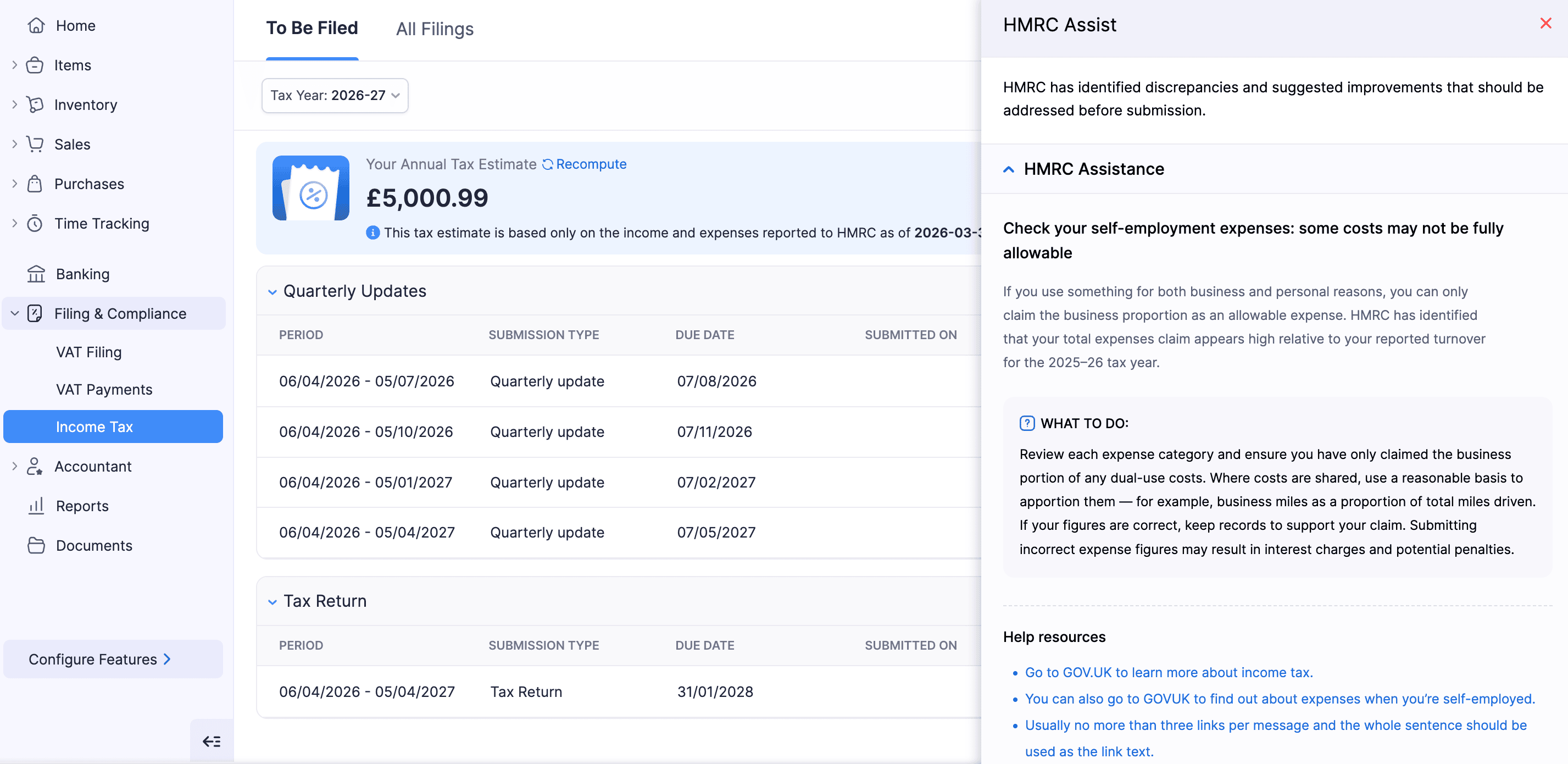This screenshot has height=764, width=1568.
Task: Click the Accountant person icon
Action: [x=35, y=466]
